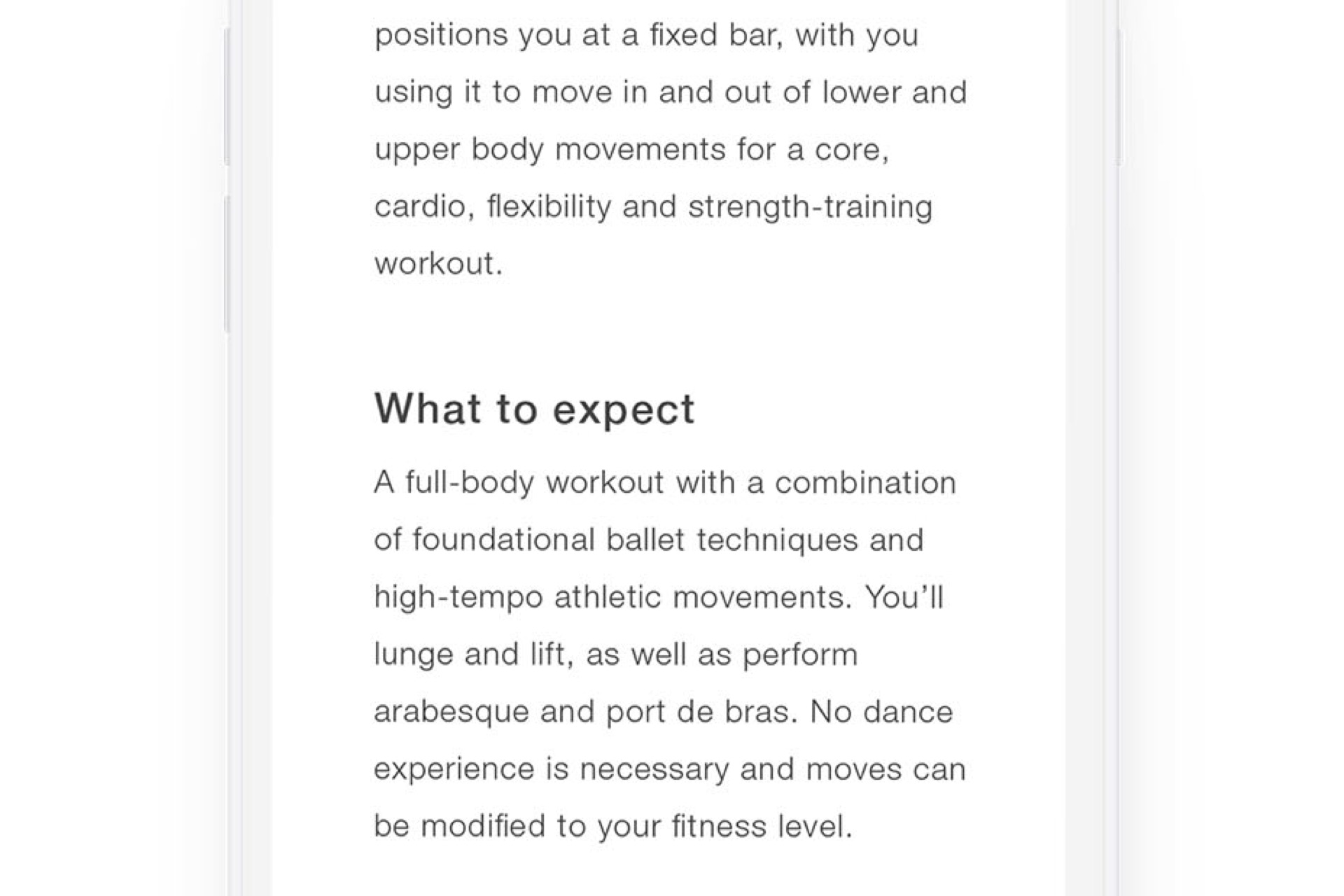This screenshot has width=1344, height=896.
Task: Click the phrase "No dance" in paragraph
Action: (x=881, y=712)
